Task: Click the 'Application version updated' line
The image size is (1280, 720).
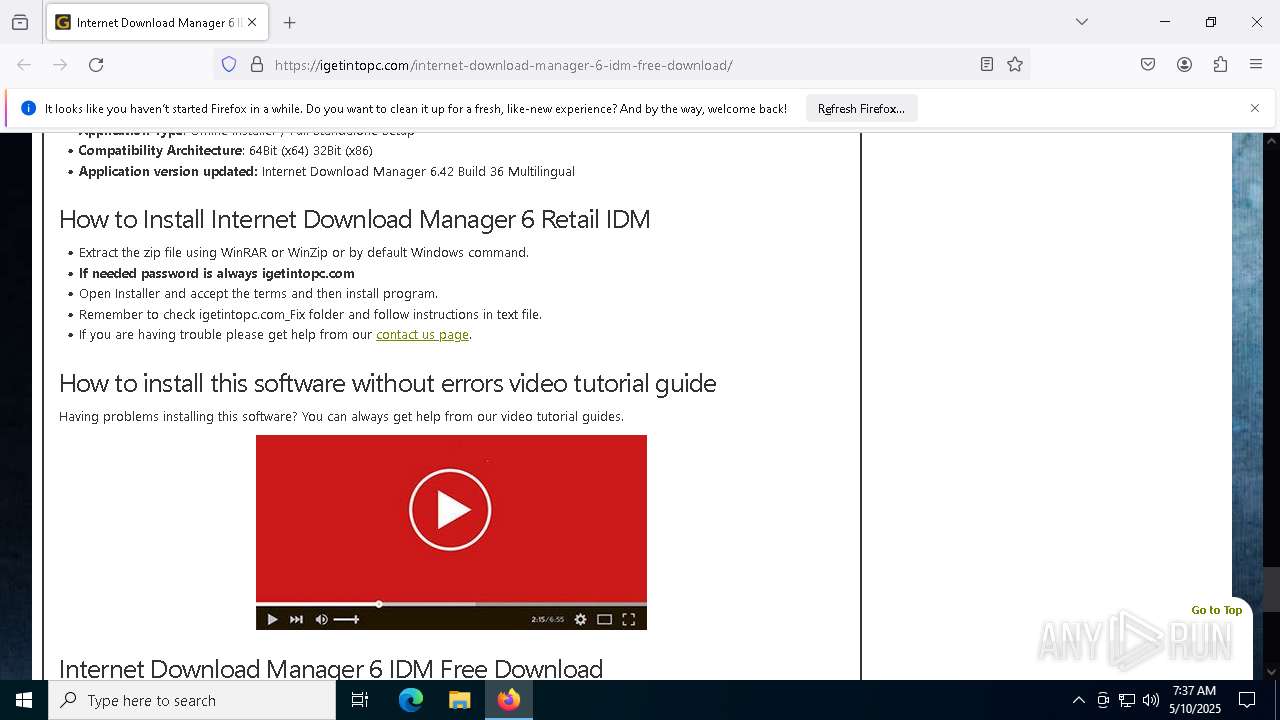Action: click(x=326, y=172)
